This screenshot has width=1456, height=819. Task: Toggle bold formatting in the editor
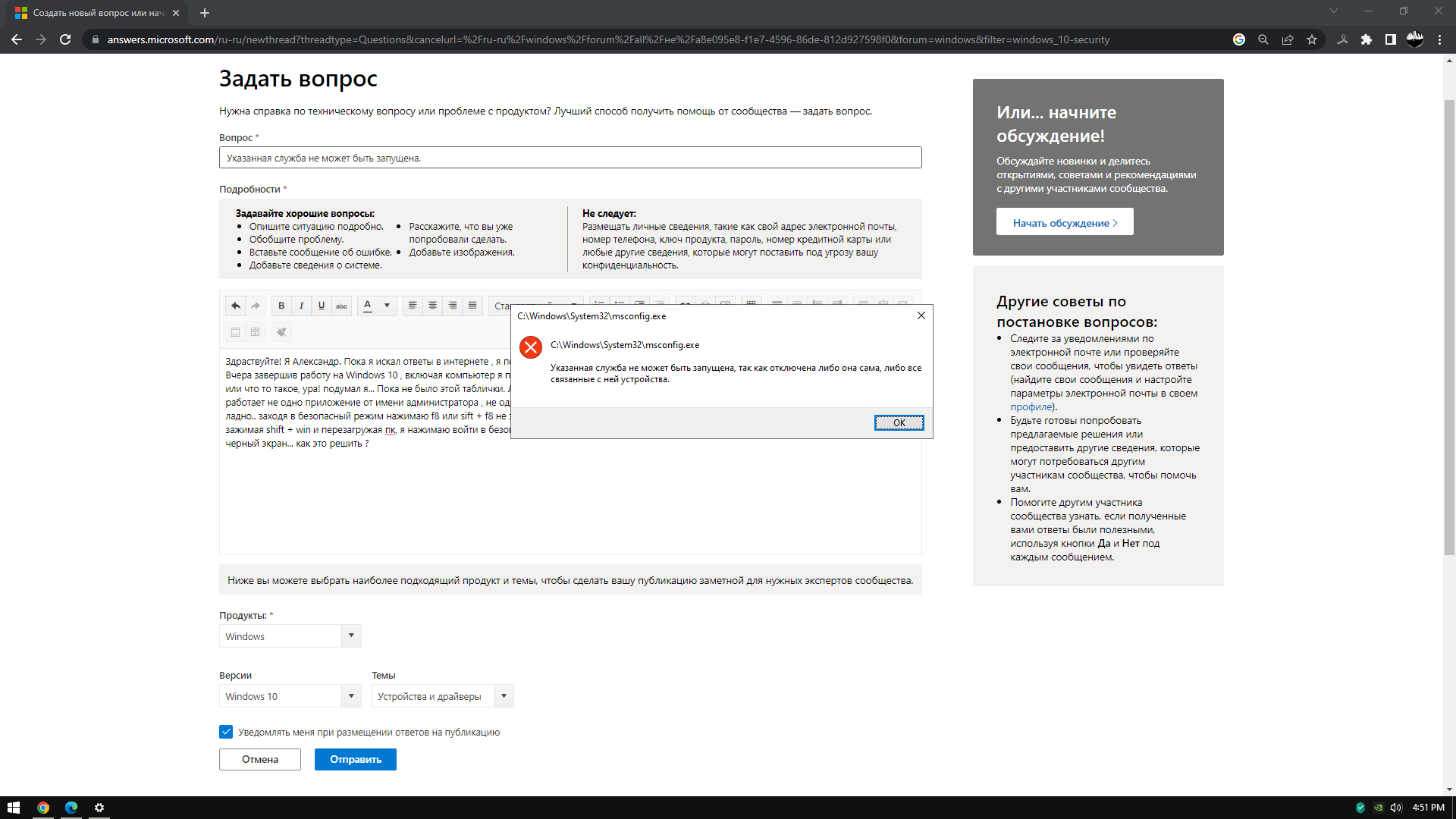pos(281,306)
